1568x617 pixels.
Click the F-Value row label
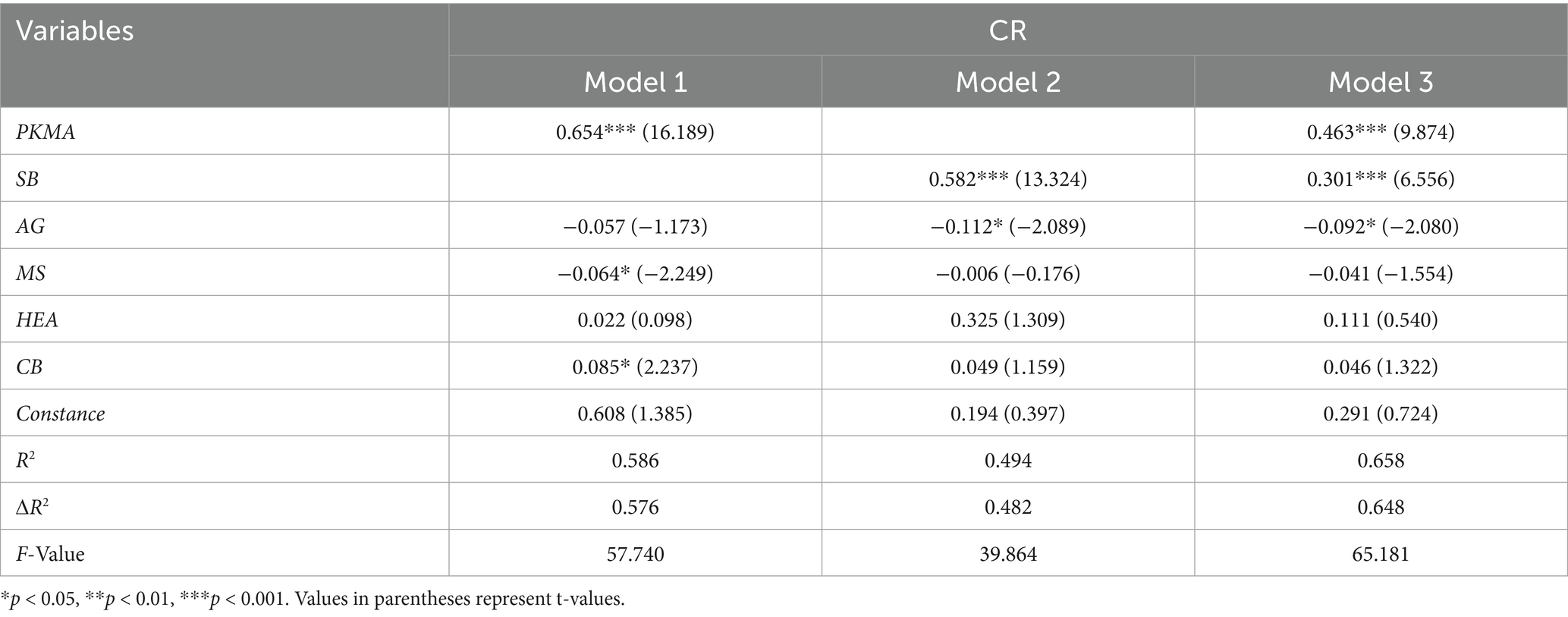pos(50,554)
